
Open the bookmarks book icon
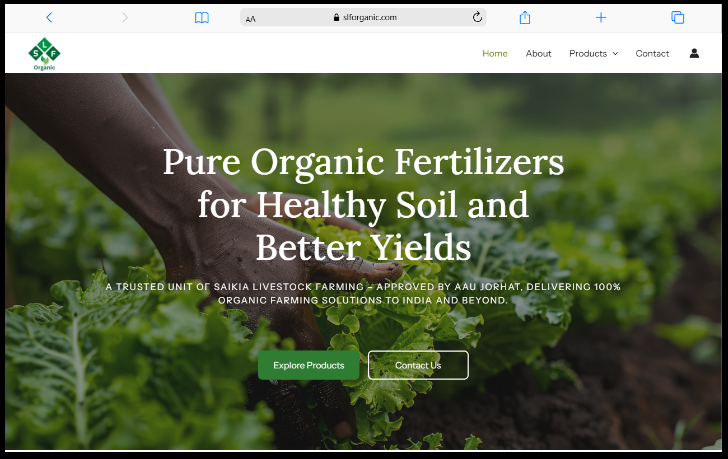[x=201, y=17]
